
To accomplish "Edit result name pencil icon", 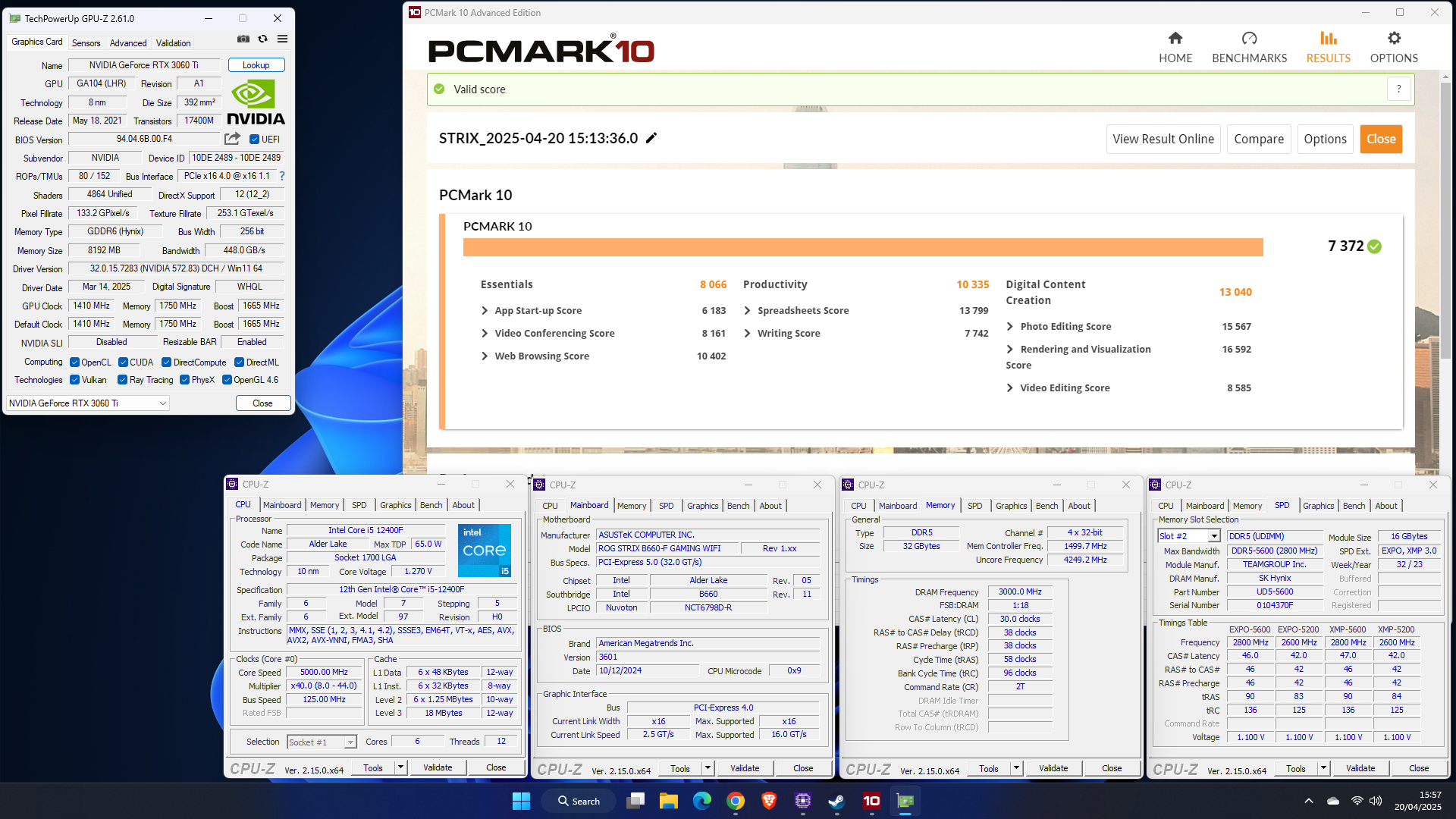I will pos(651,138).
